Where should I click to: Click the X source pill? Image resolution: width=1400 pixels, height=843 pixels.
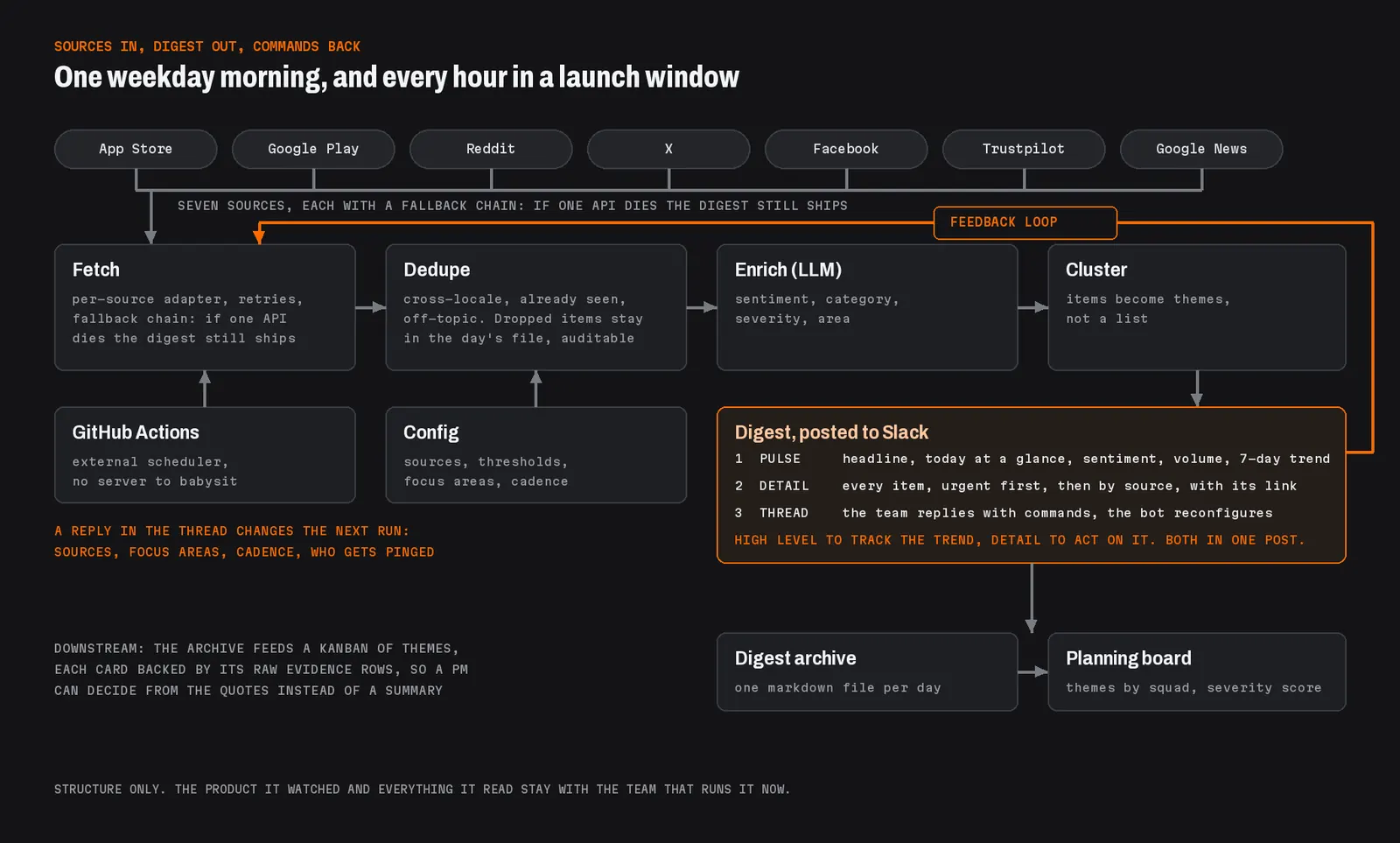(668, 149)
